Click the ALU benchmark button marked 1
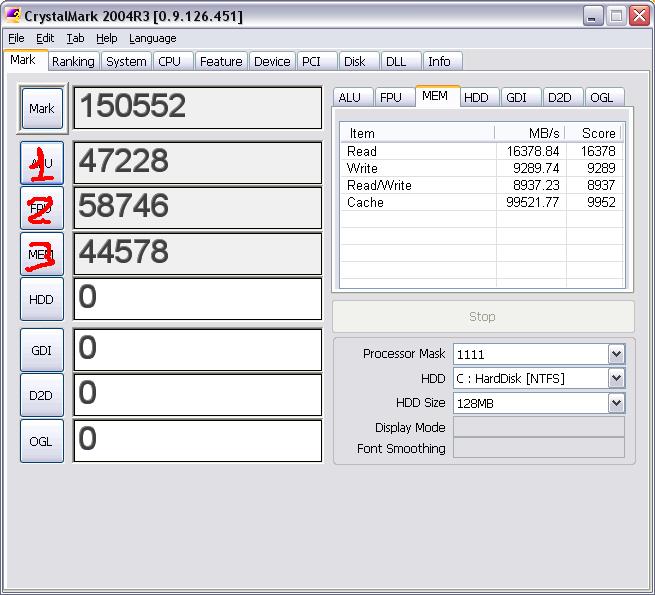Image resolution: width=655 pixels, height=595 pixels. (41, 163)
